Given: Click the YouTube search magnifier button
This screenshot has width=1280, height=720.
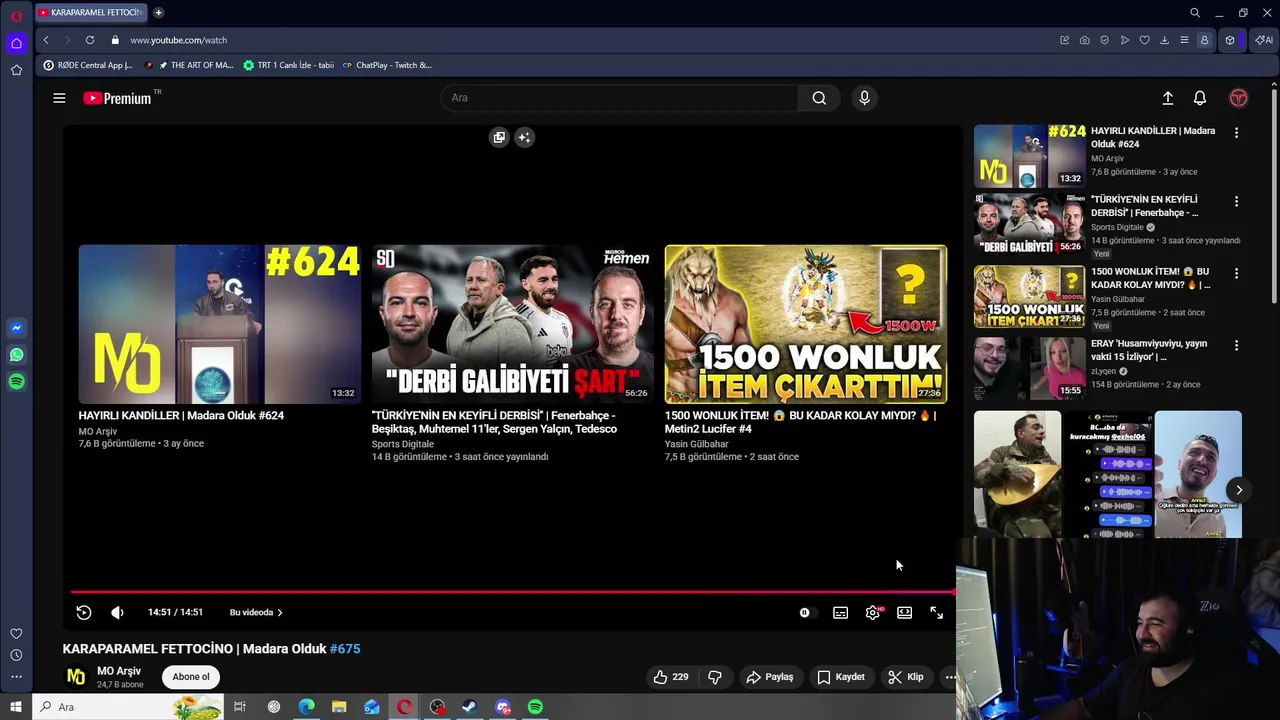Looking at the screenshot, I should pyautogui.click(x=819, y=98).
